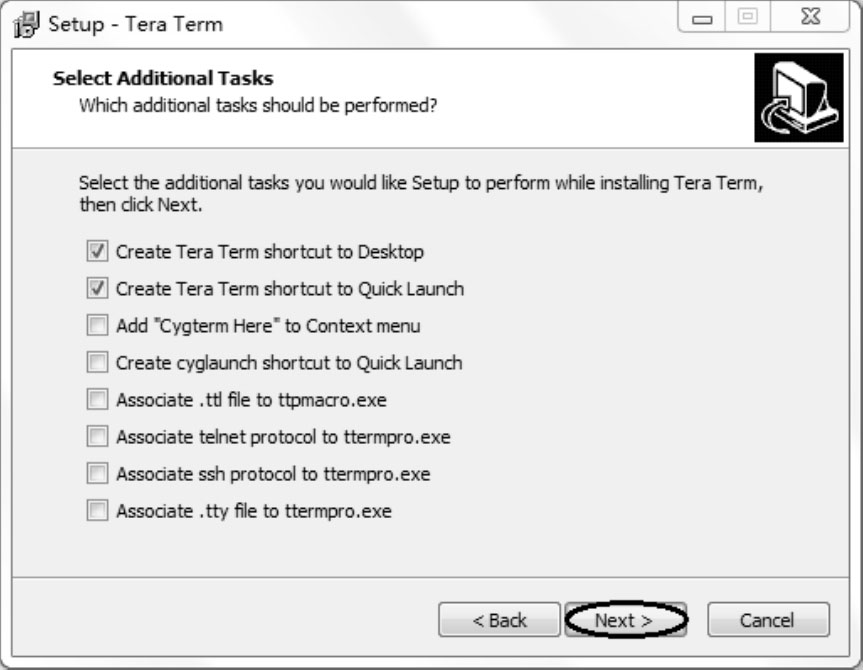Uncheck Create Tera Term shortcut to Desktop
The height and width of the screenshot is (670, 863).
97,252
